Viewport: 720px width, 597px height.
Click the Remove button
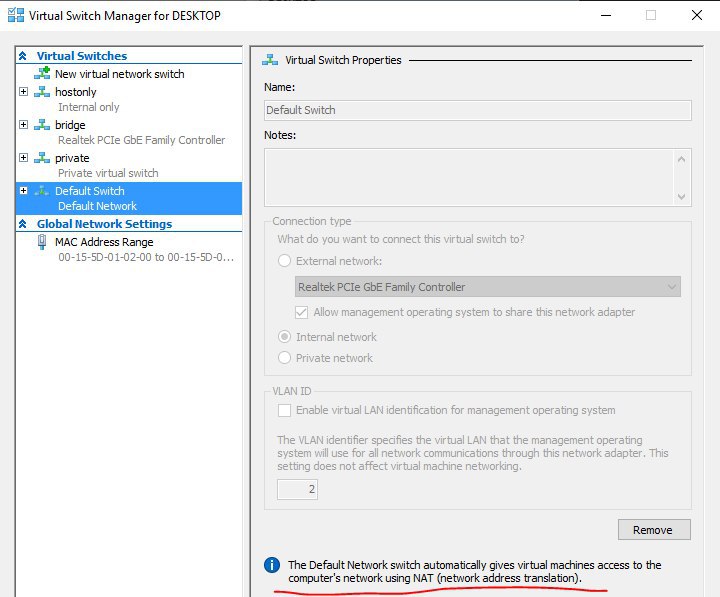654,530
